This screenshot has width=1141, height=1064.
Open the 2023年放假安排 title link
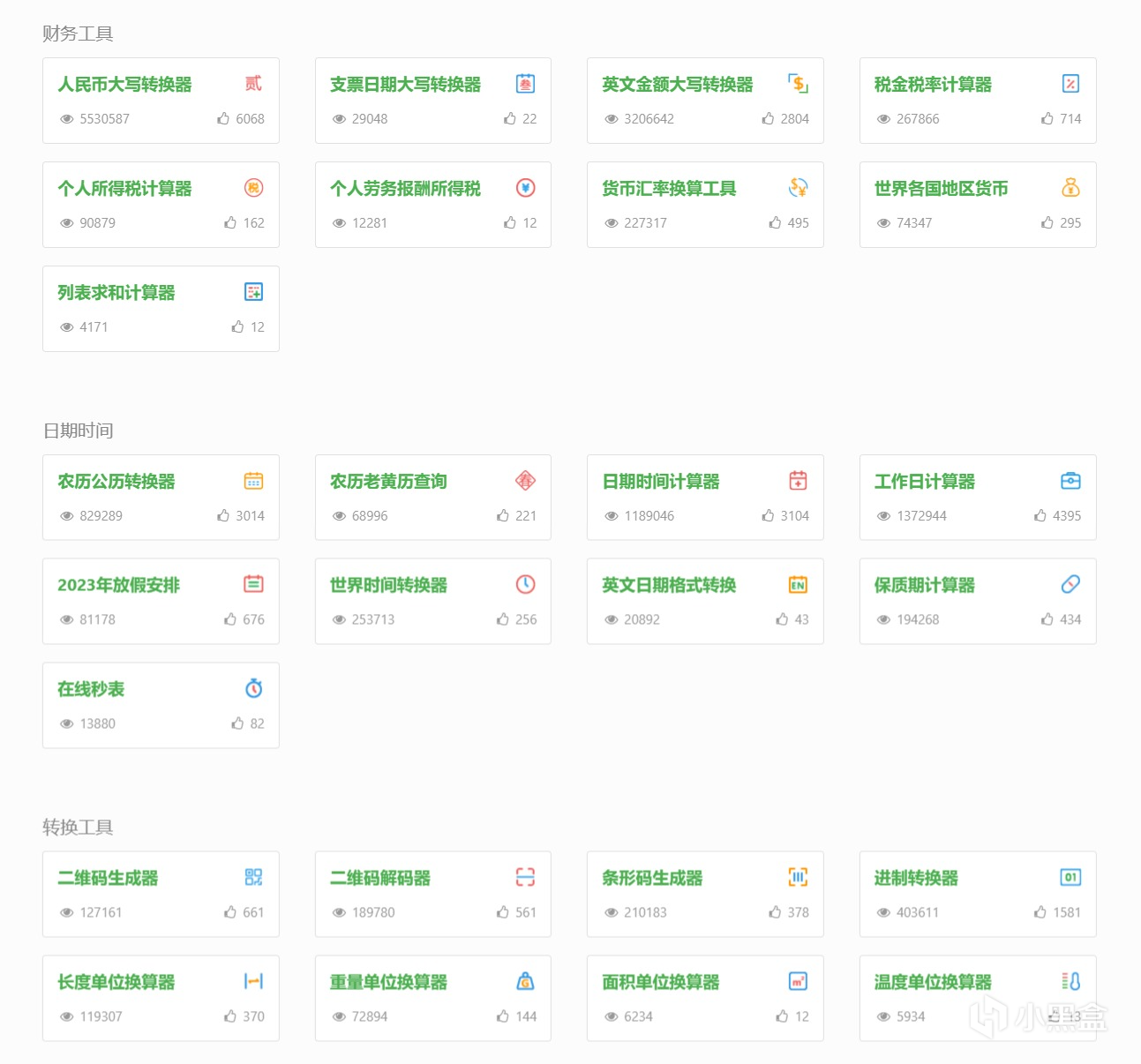(x=119, y=586)
